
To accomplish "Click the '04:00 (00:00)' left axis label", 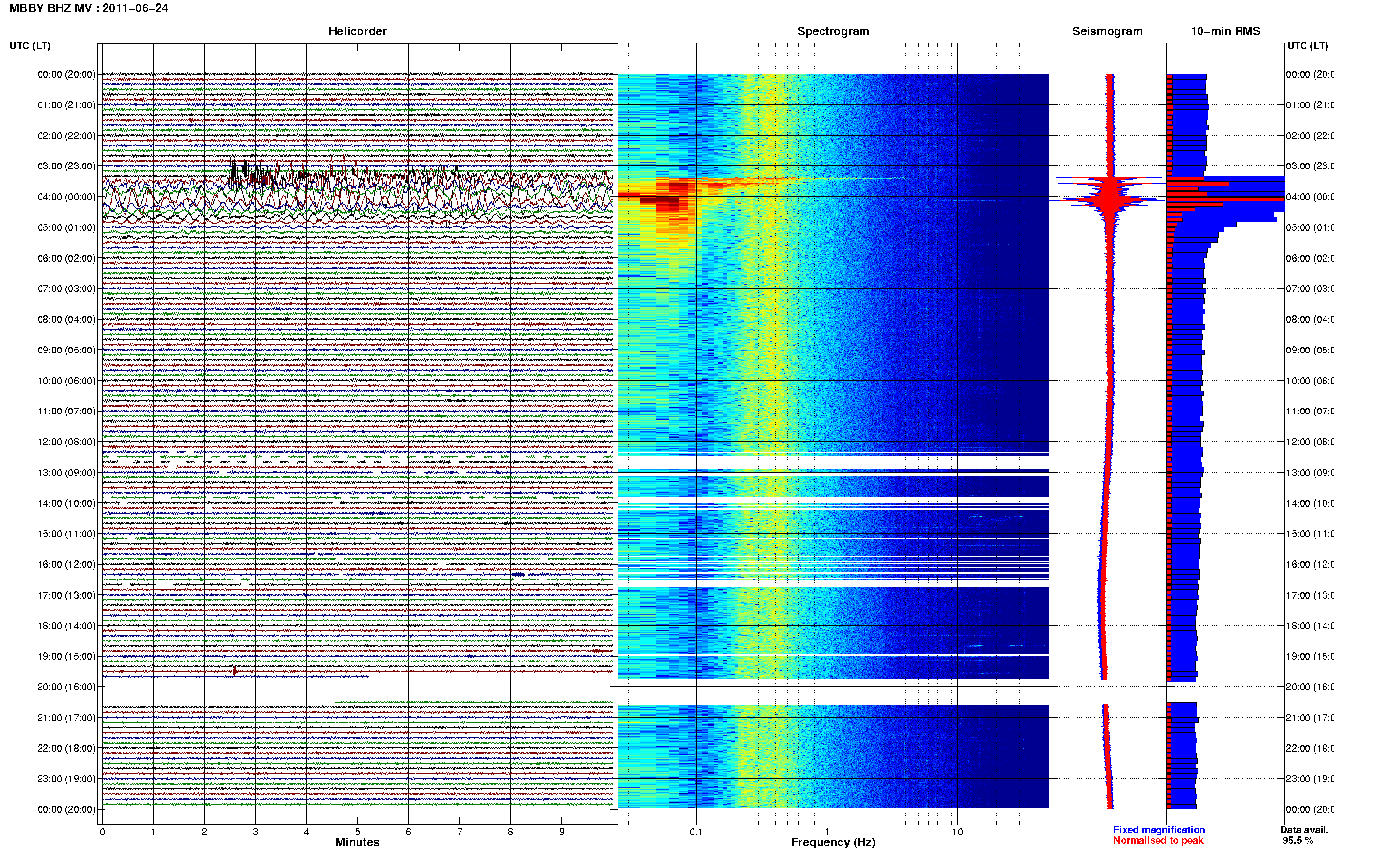I will [x=66, y=196].
